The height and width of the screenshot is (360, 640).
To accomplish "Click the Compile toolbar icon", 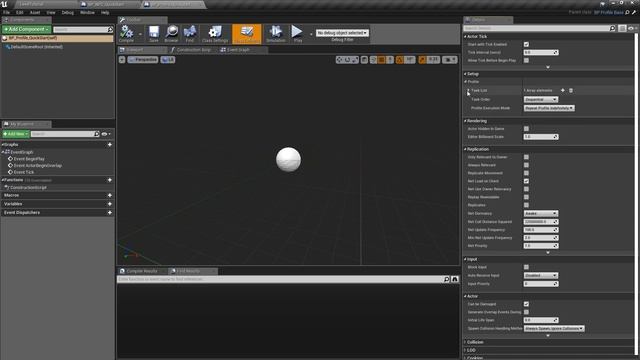I will tap(127, 33).
